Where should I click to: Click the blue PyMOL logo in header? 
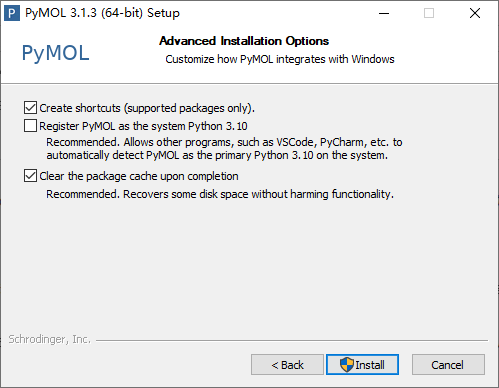pyautogui.click(x=56, y=53)
